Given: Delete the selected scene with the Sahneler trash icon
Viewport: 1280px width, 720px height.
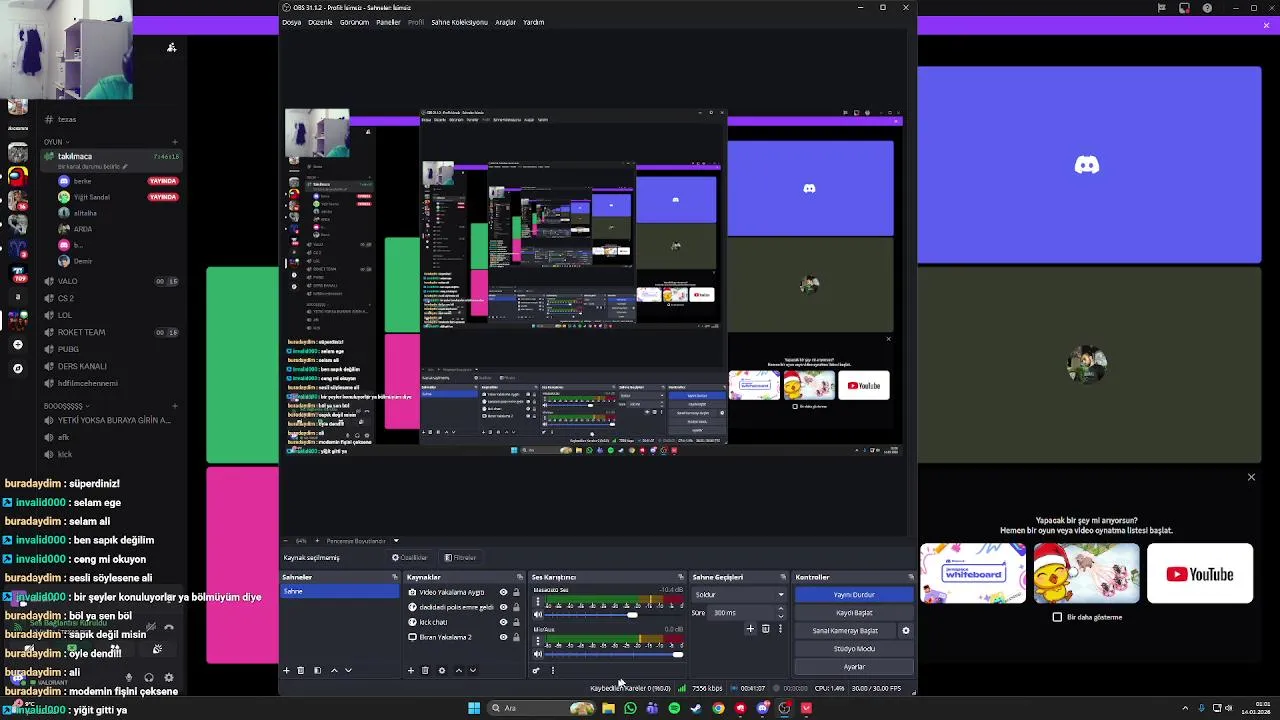Looking at the screenshot, I should [x=300, y=670].
